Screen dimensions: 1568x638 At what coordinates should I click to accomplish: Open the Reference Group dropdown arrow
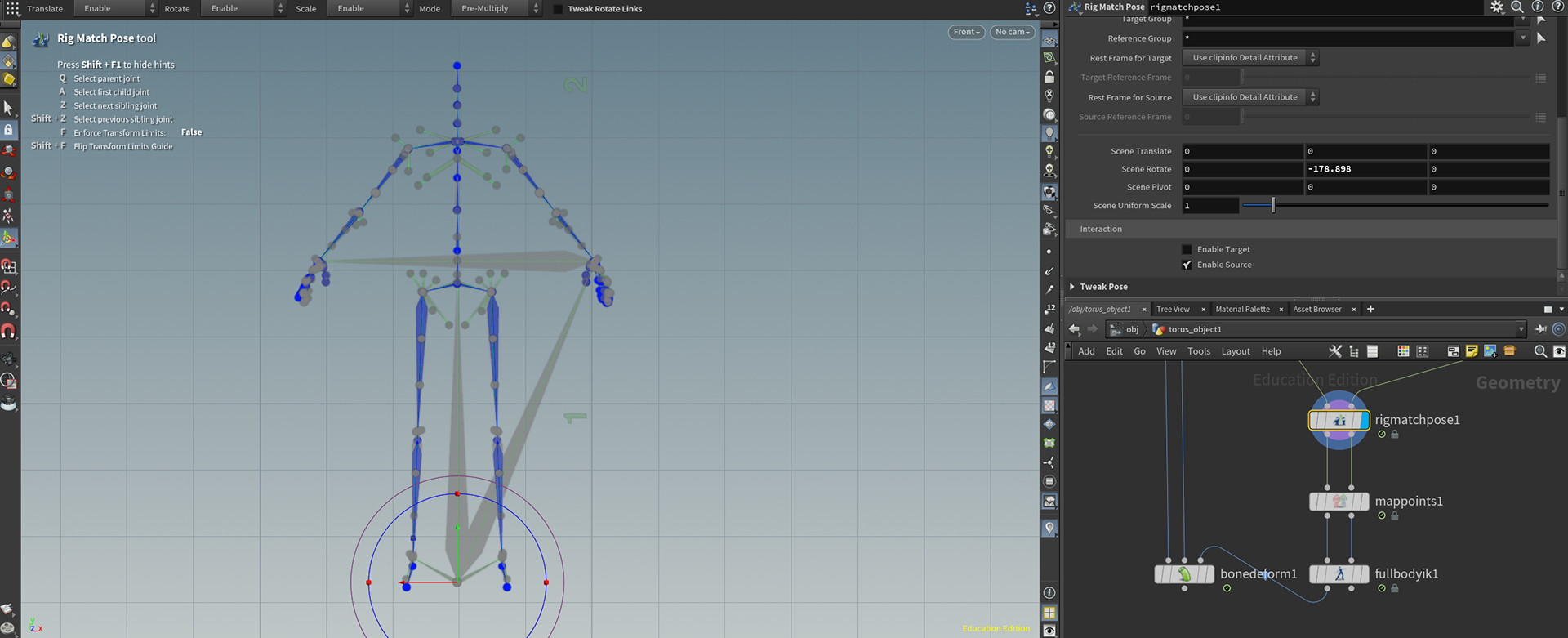(x=1522, y=38)
